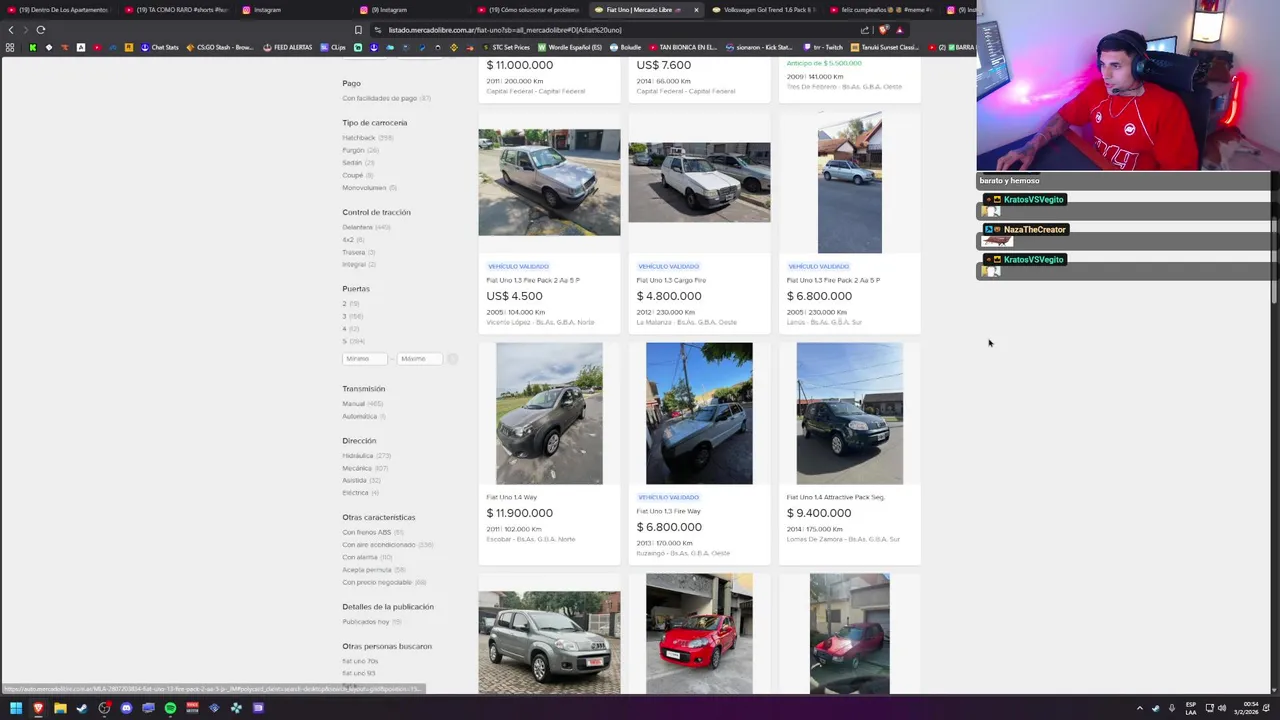Filter traction by Trasera
The image size is (1280, 720).
point(358,252)
